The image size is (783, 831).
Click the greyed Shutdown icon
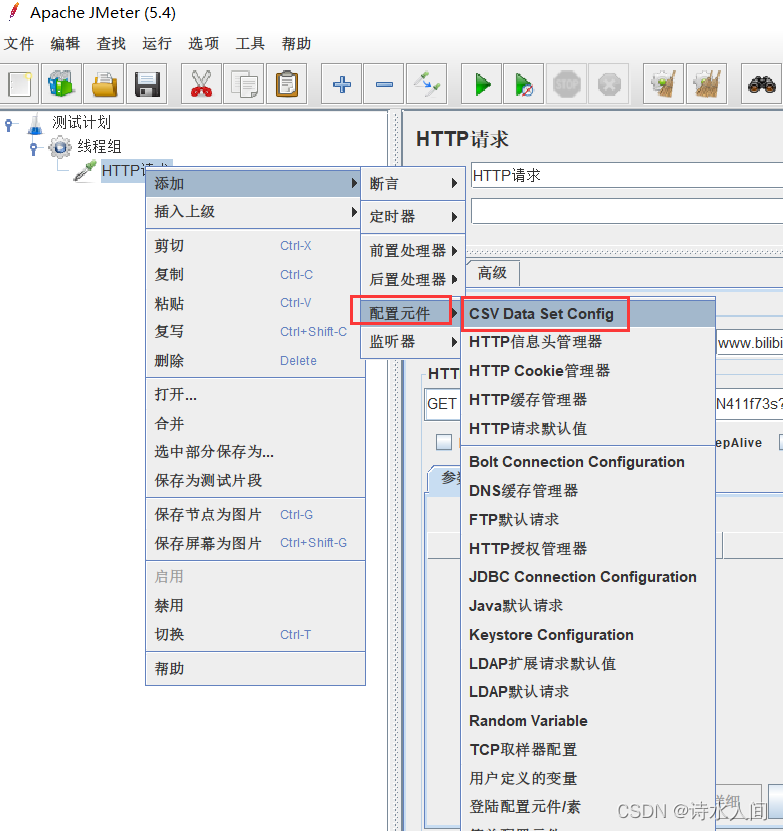pos(609,84)
